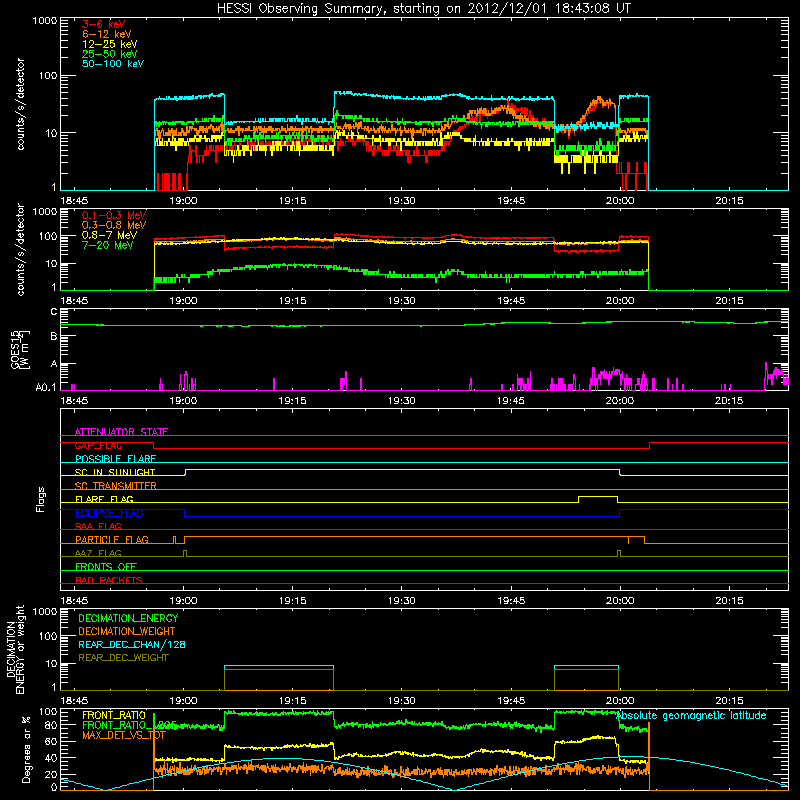Select the "FLARE_FLAG" flag label

(104, 499)
